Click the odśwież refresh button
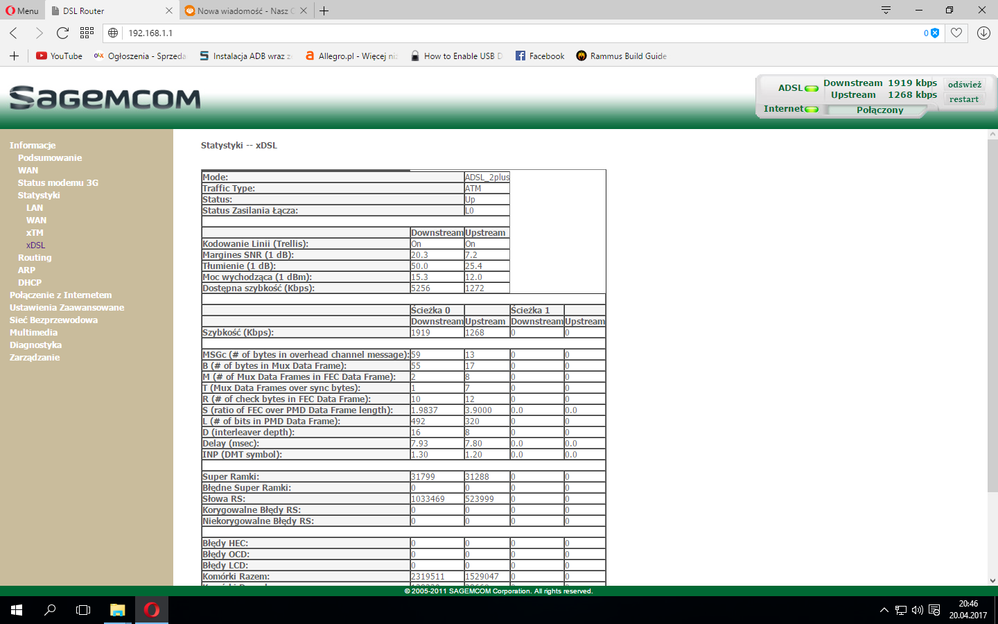 (964, 85)
